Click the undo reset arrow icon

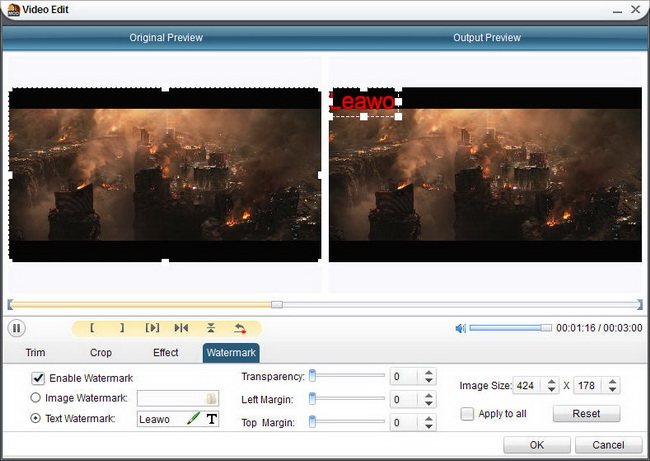(240, 328)
